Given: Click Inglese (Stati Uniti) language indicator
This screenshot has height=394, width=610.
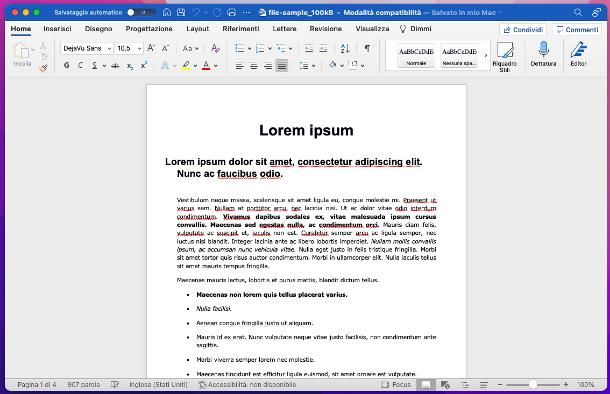Looking at the screenshot, I should coord(158,384).
